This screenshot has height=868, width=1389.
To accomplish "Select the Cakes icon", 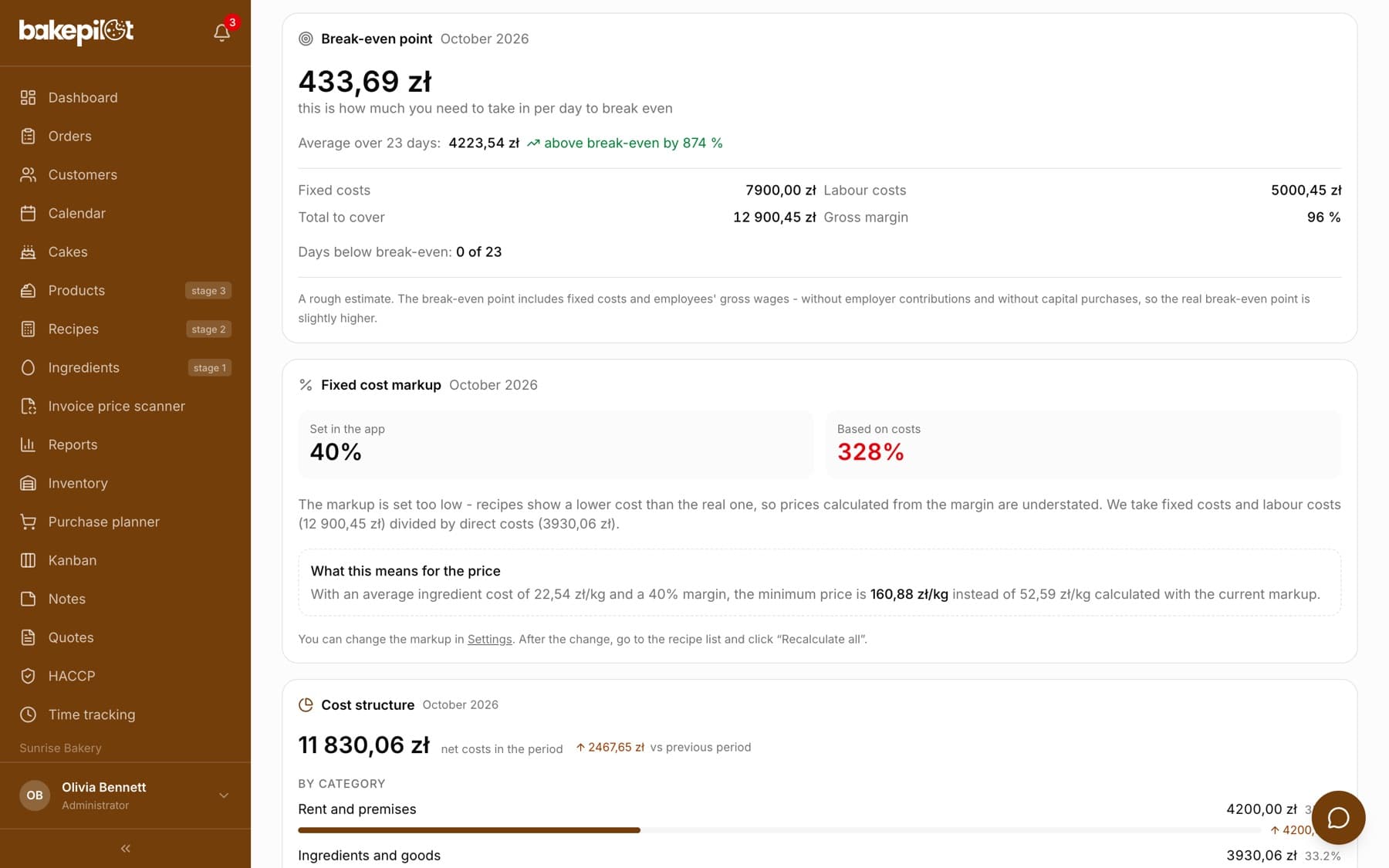I will [29, 252].
